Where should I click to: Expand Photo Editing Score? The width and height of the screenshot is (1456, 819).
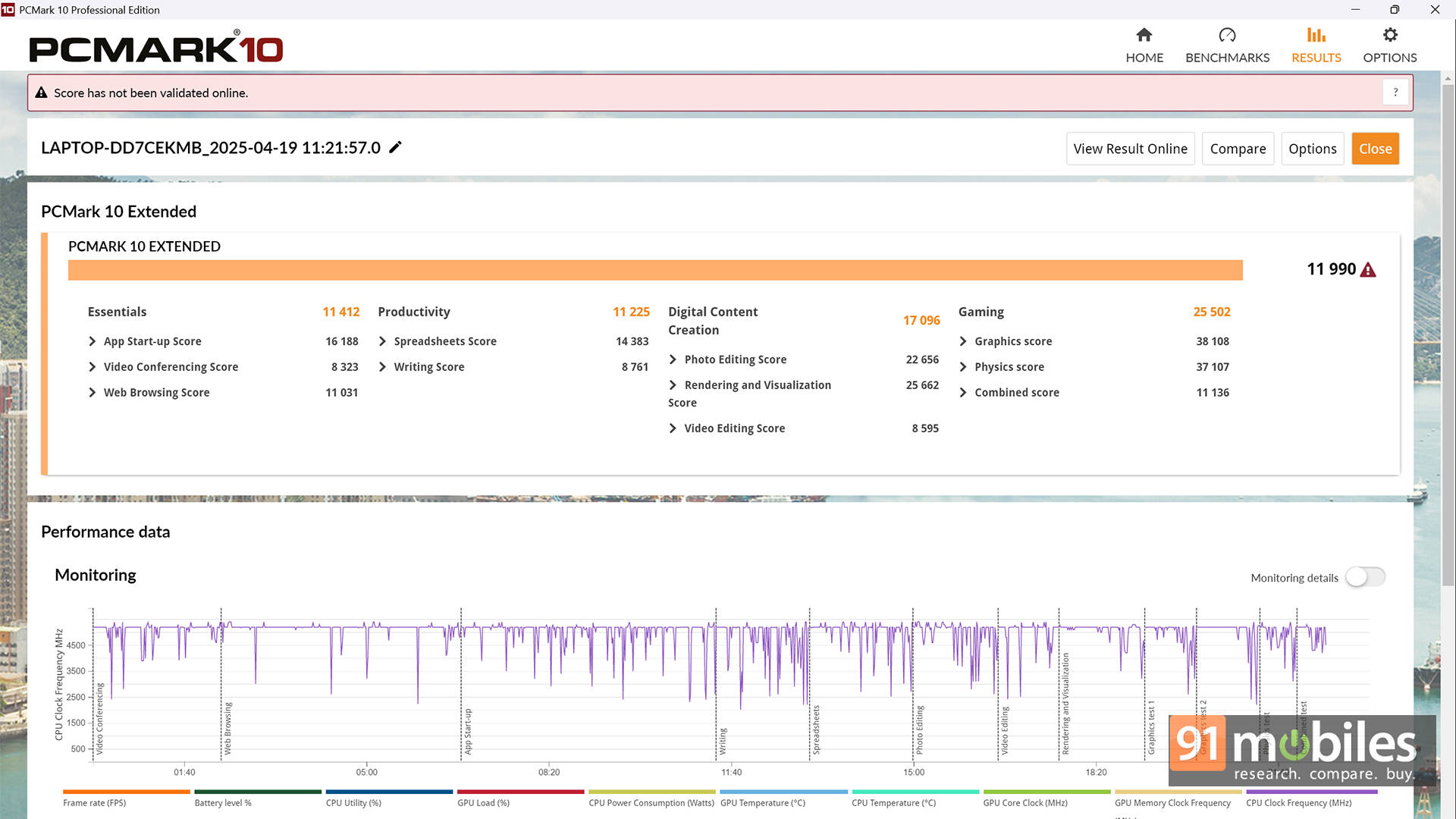(673, 359)
